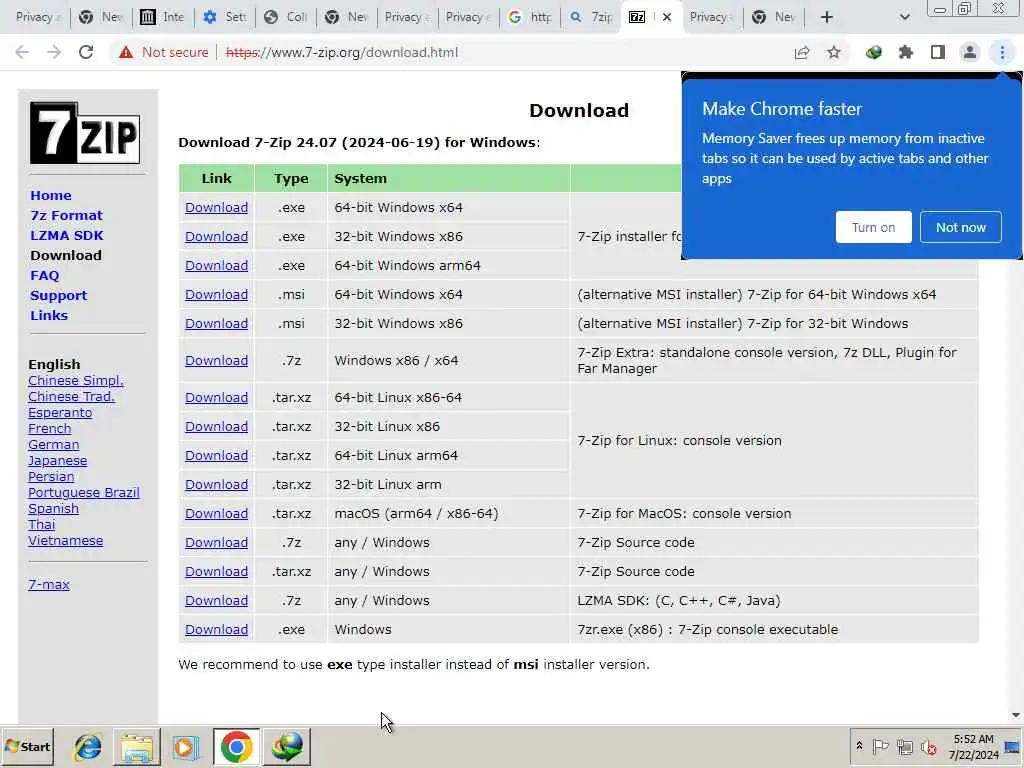Show hidden system tray icons
The image size is (1024, 768).
(x=859, y=746)
